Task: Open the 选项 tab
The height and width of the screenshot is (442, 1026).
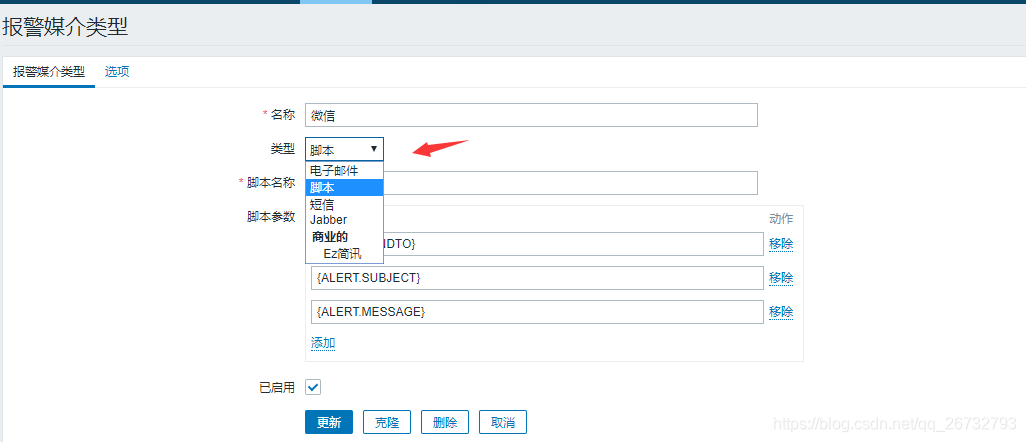Action: (117, 72)
